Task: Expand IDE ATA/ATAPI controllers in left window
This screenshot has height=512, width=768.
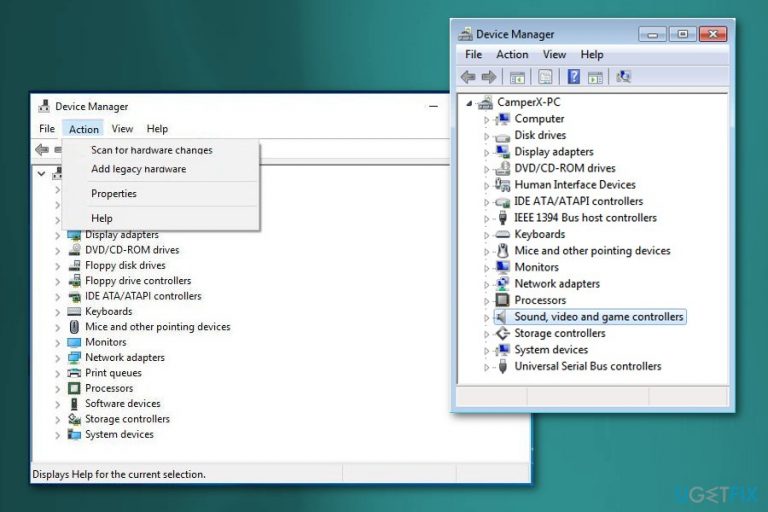Action: (58, 296)
